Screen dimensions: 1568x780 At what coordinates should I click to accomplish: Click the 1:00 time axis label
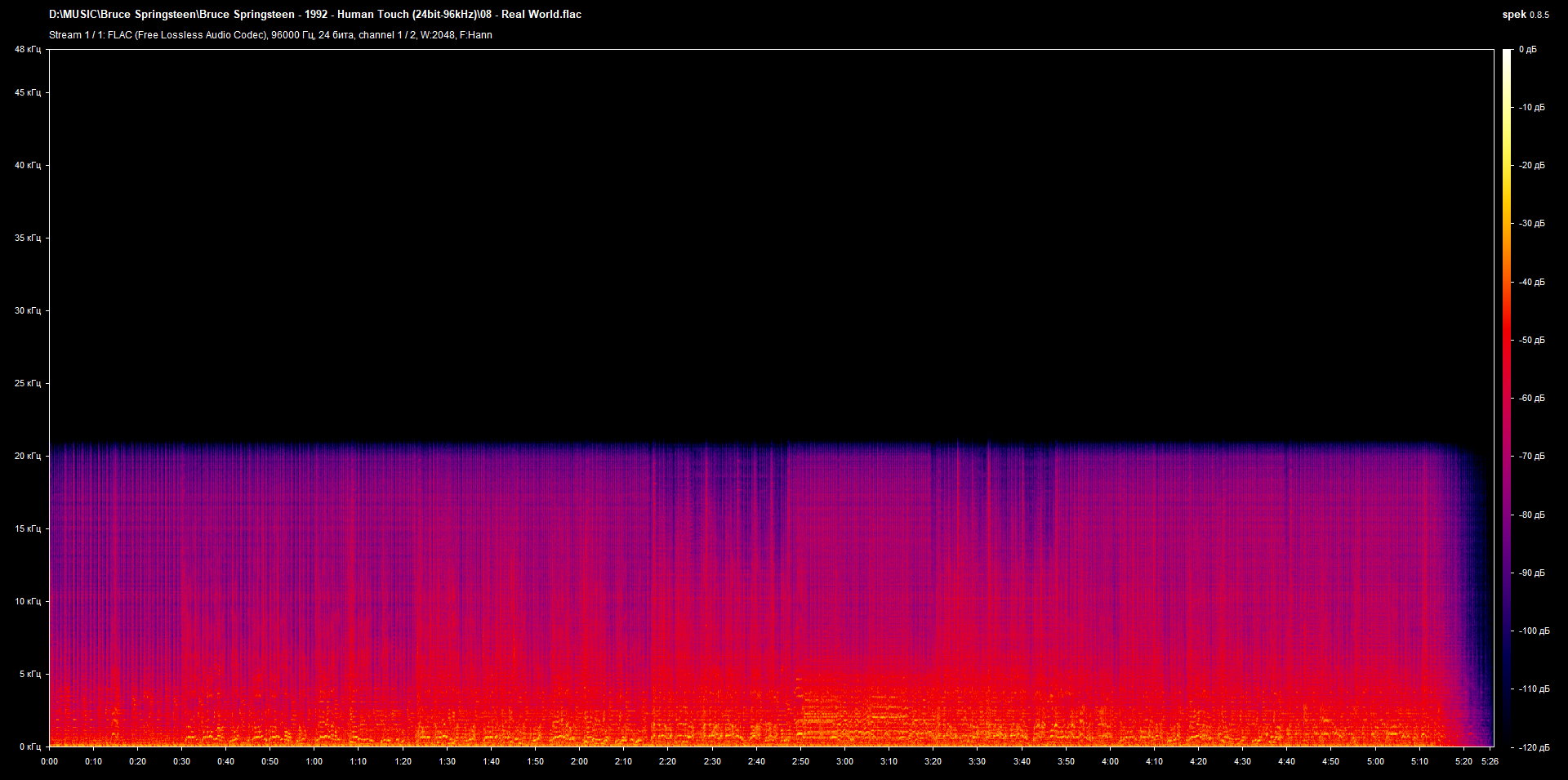(x=314, y=761)
